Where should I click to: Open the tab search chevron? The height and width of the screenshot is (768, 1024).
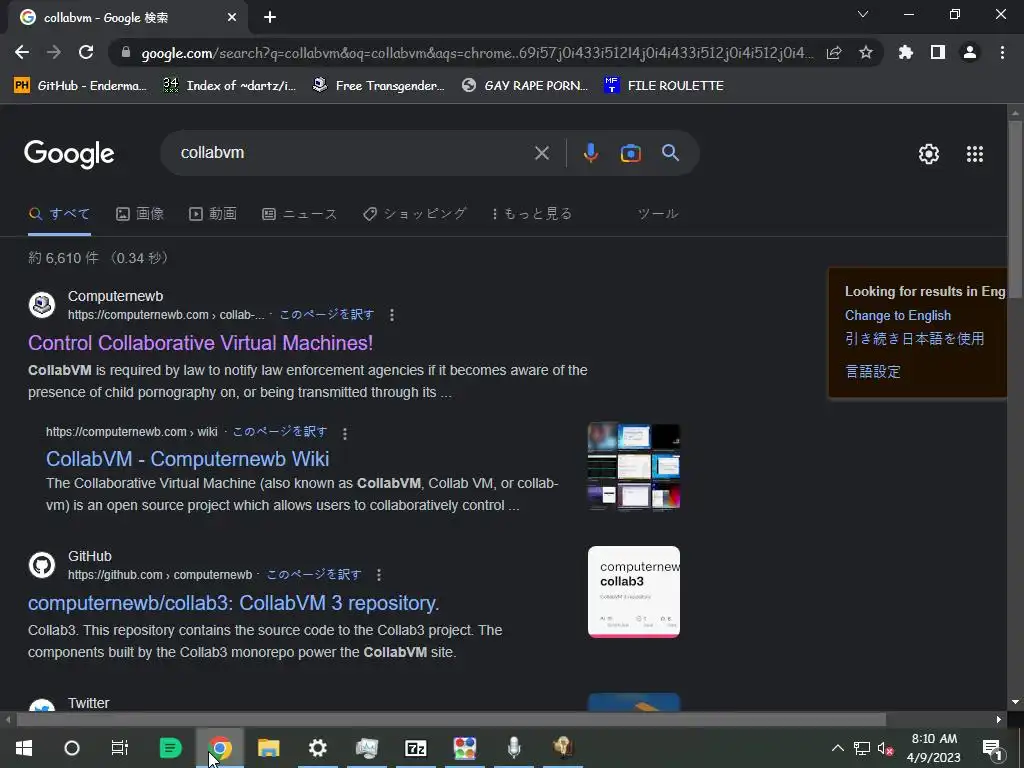click(863, 14)
